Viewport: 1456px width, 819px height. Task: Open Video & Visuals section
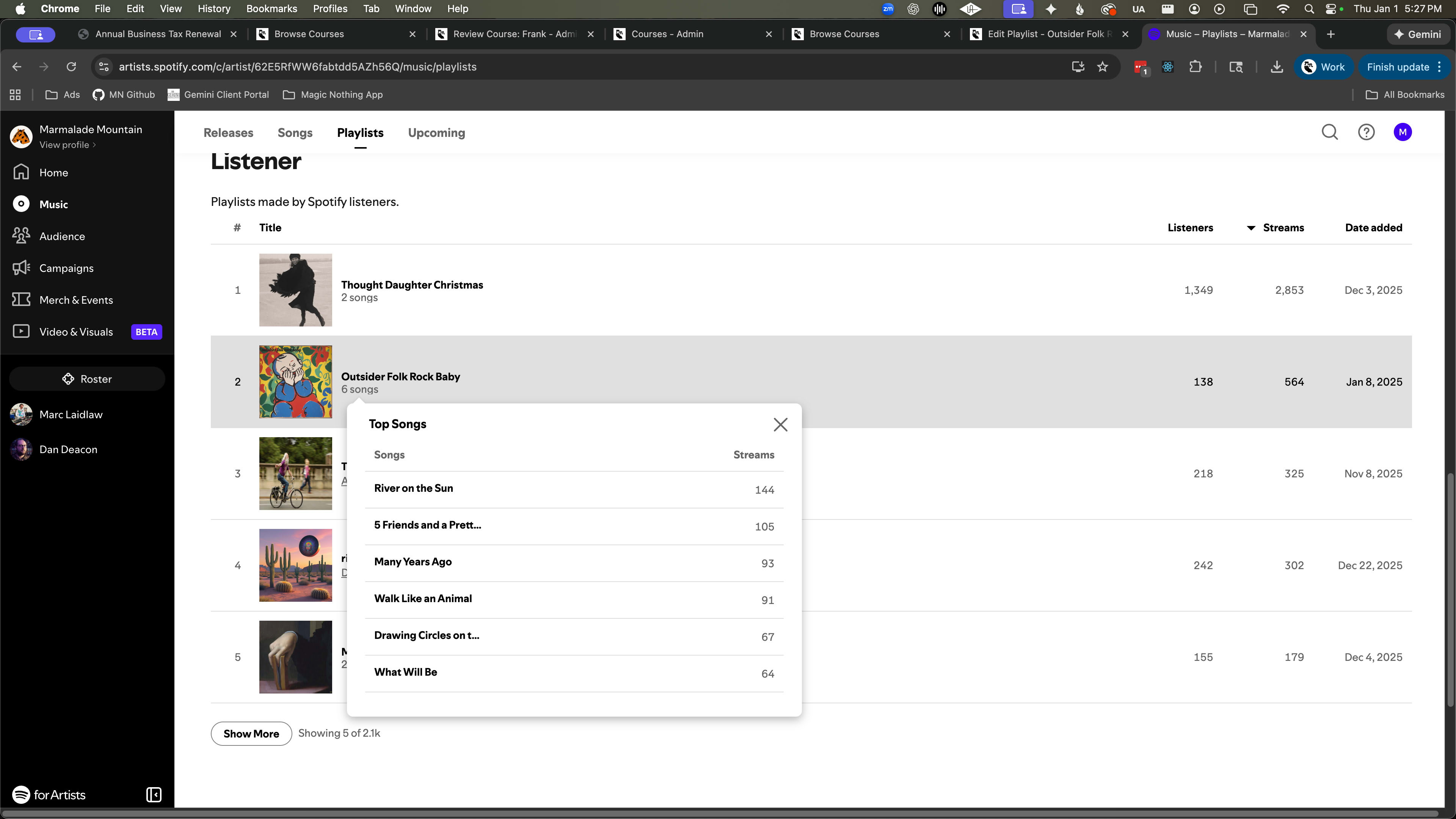pyautogui.click(x=76, y=332)
